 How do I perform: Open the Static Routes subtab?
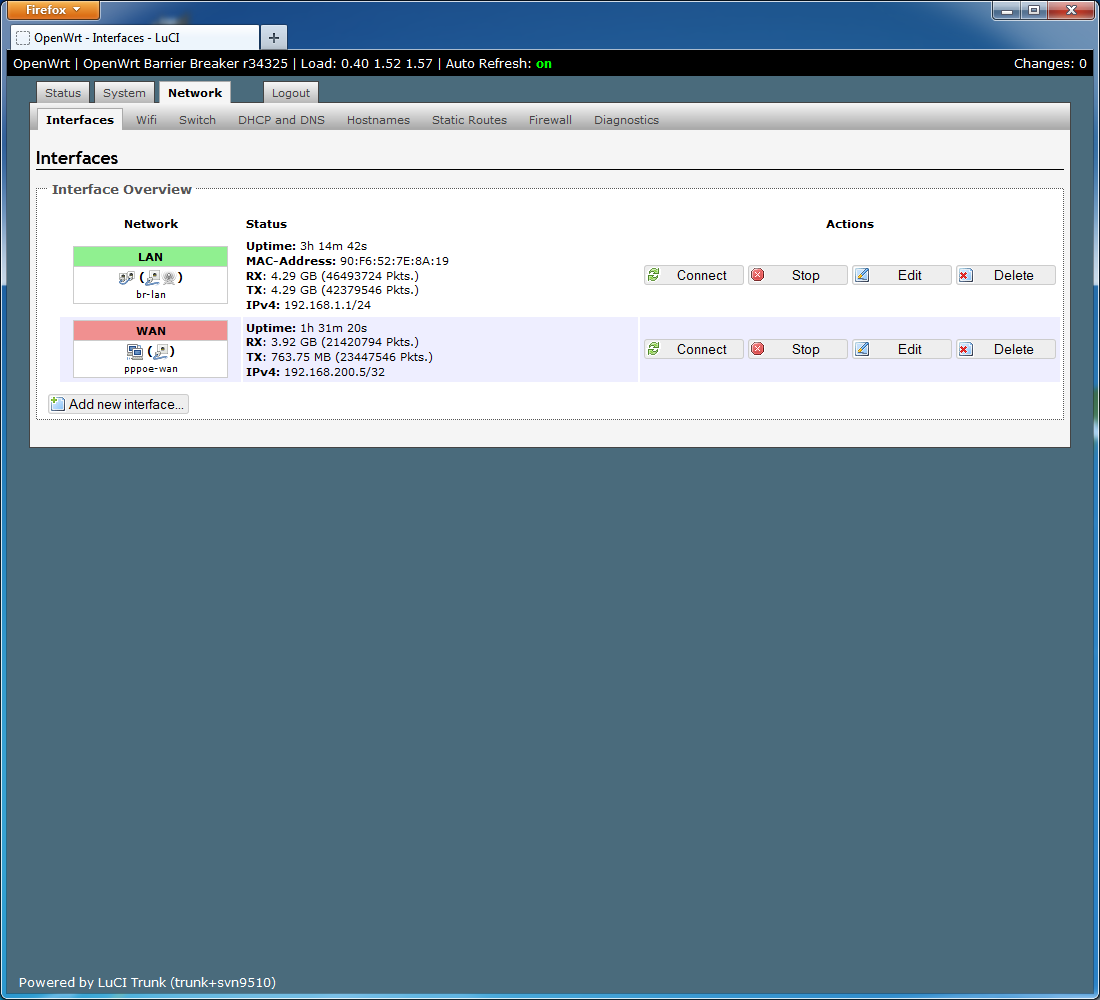click(x=469, y=120)
